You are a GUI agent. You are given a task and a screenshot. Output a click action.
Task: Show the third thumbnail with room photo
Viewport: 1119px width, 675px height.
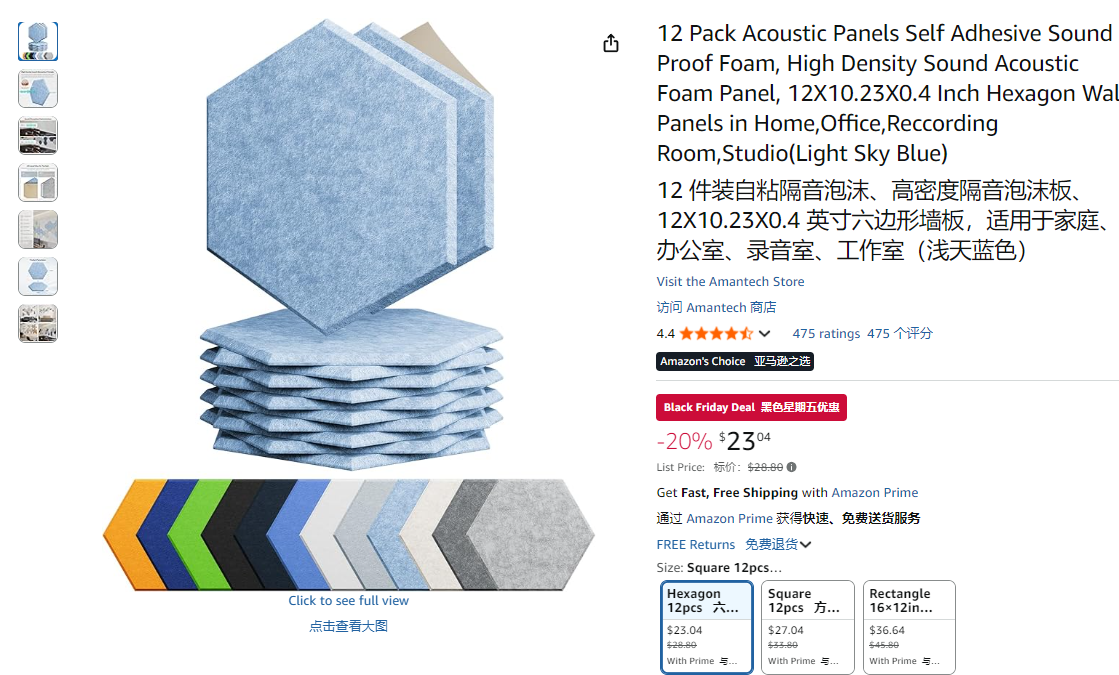tap(38, 136)
